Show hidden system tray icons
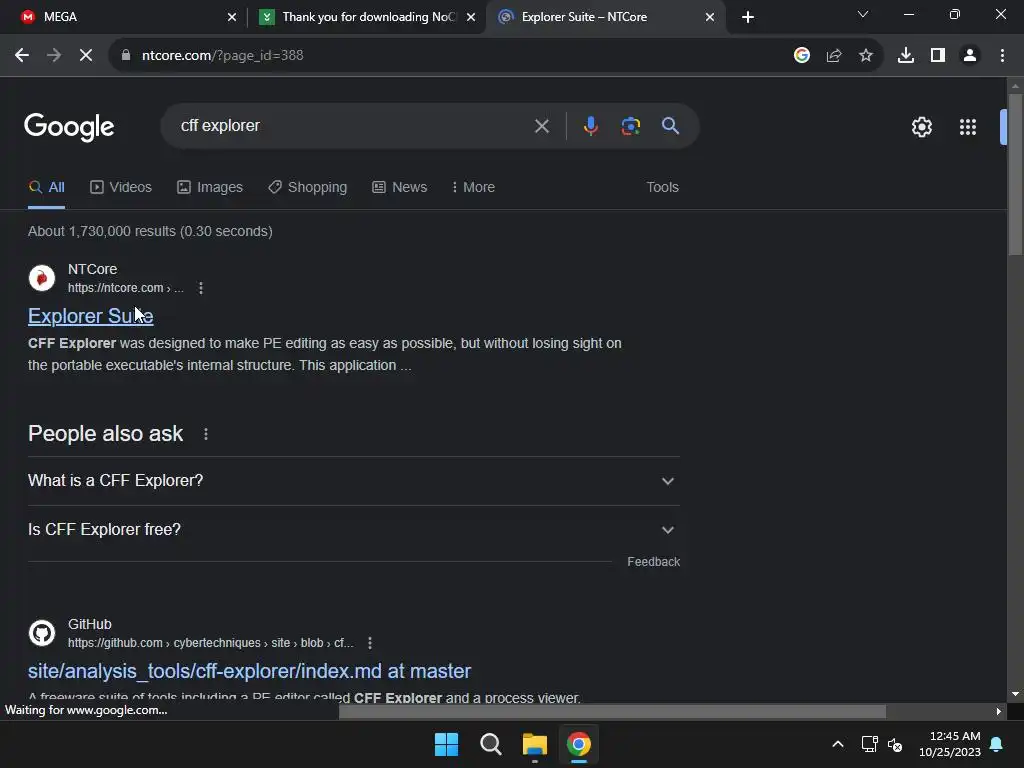Image resolution: width=1024 pixels, height=768 pixels. pos(838,744)
